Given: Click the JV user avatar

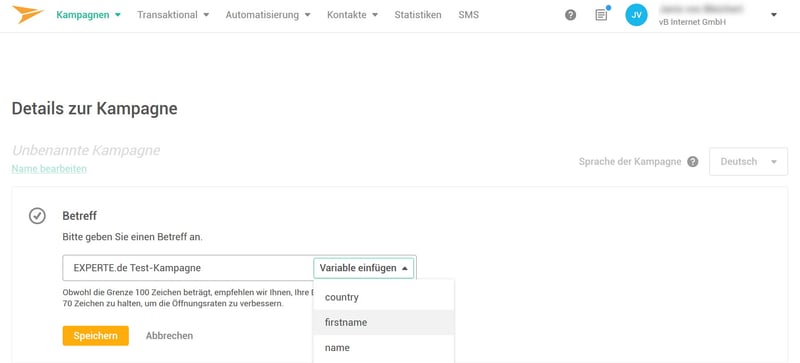Looking at the screenshot, I should [636, 15].
